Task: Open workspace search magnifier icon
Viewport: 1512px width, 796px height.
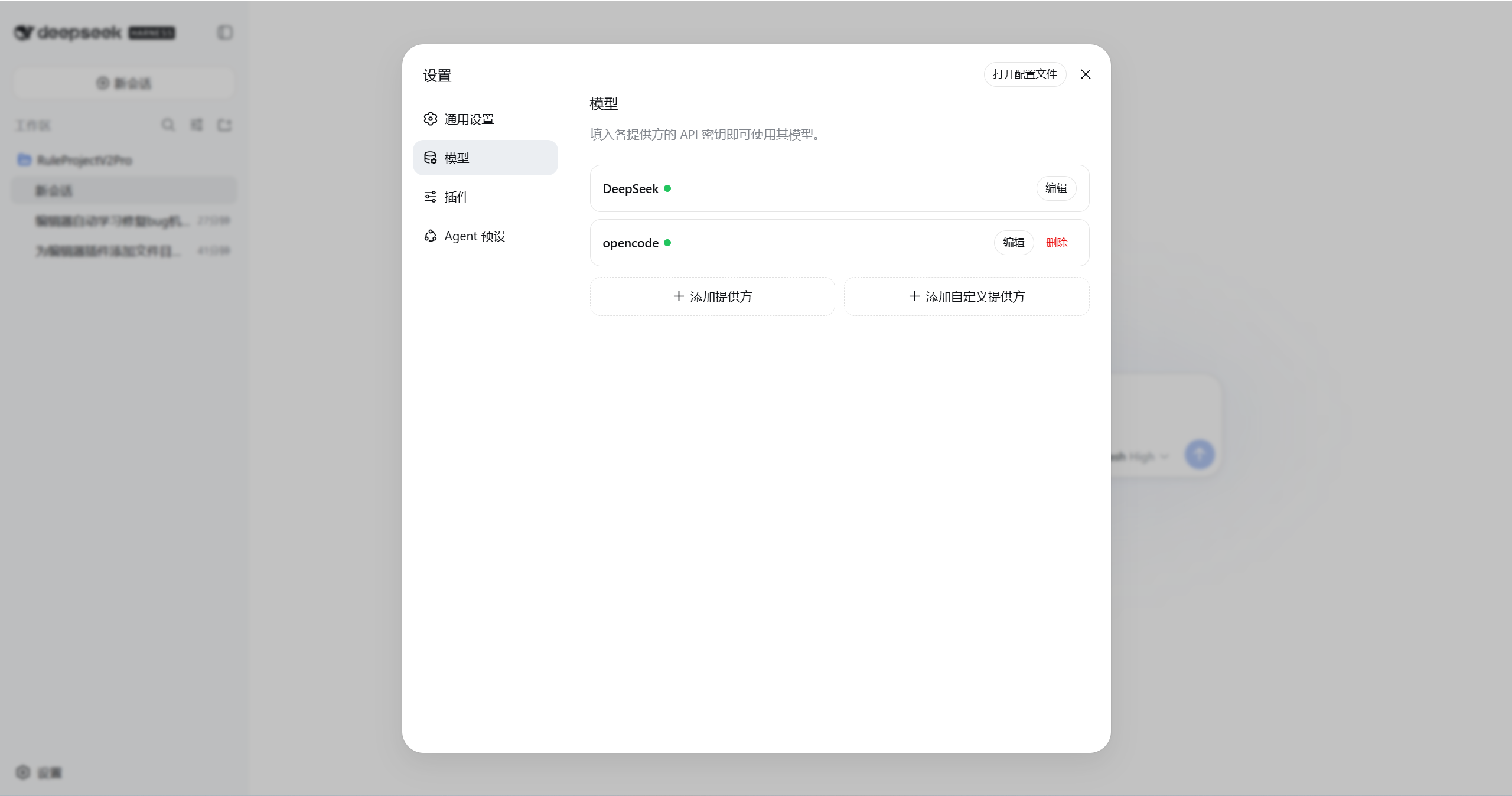Action: pyautogui.click(x=168, y=125)
